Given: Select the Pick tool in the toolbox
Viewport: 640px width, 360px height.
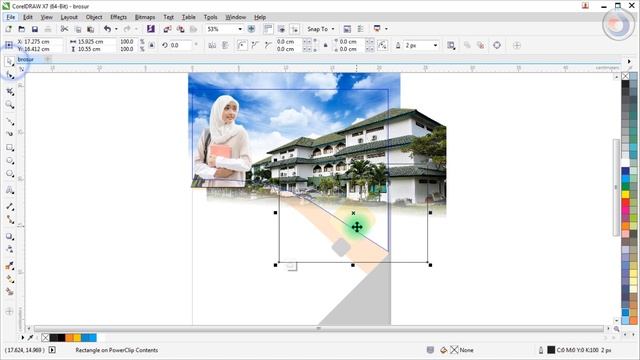Looking at the screenshot, I should pyautogui.click(x=10, y=62).
